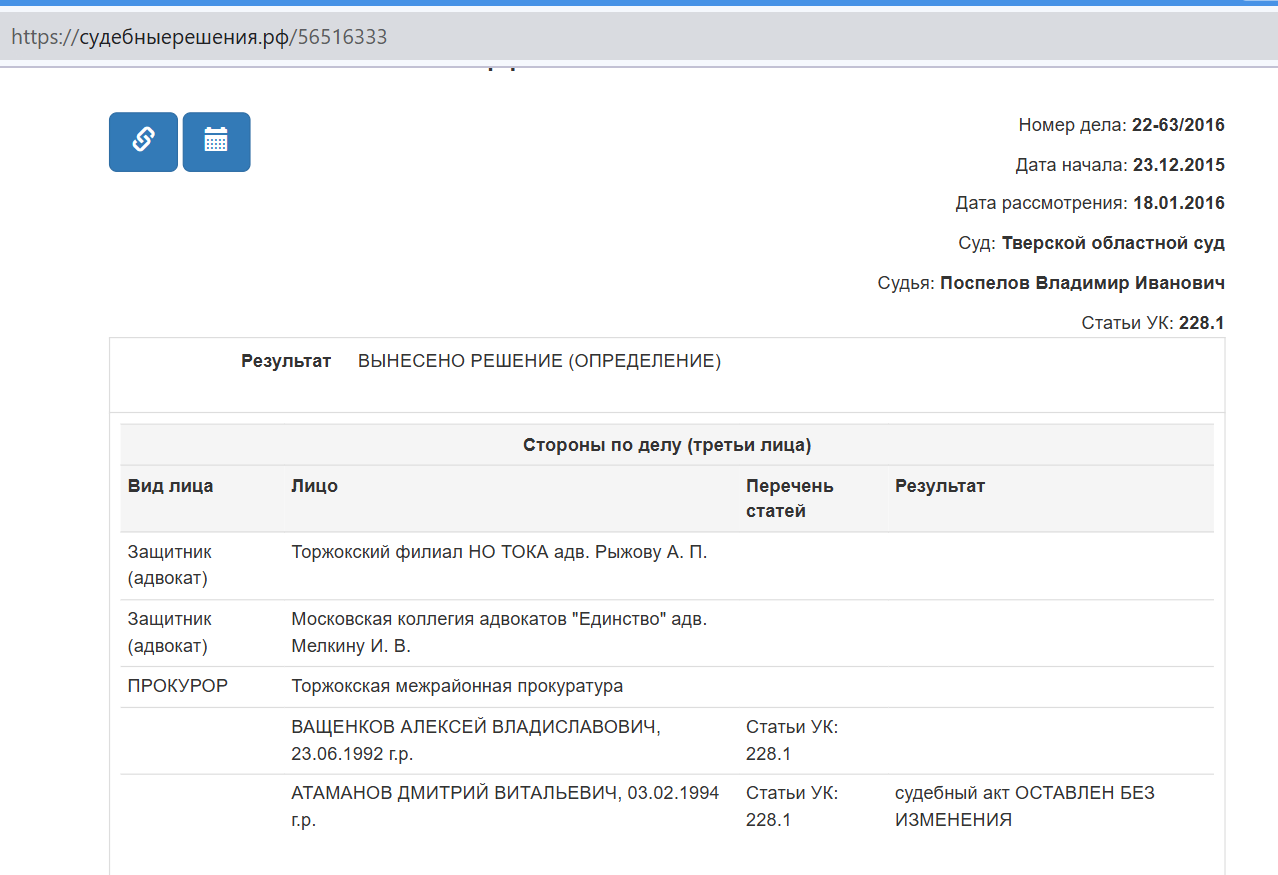Click the Результат column header in table
This screenshot has width=1278, height=875.
940,486
